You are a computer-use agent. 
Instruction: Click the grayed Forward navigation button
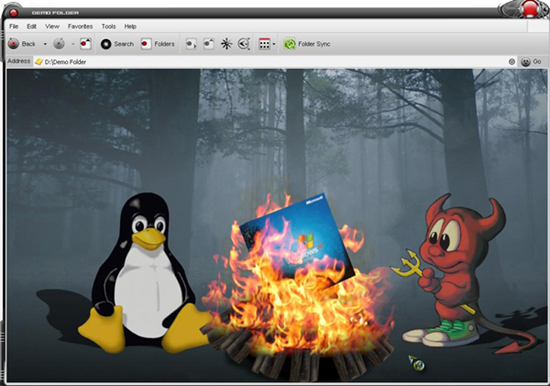[59, 44]
